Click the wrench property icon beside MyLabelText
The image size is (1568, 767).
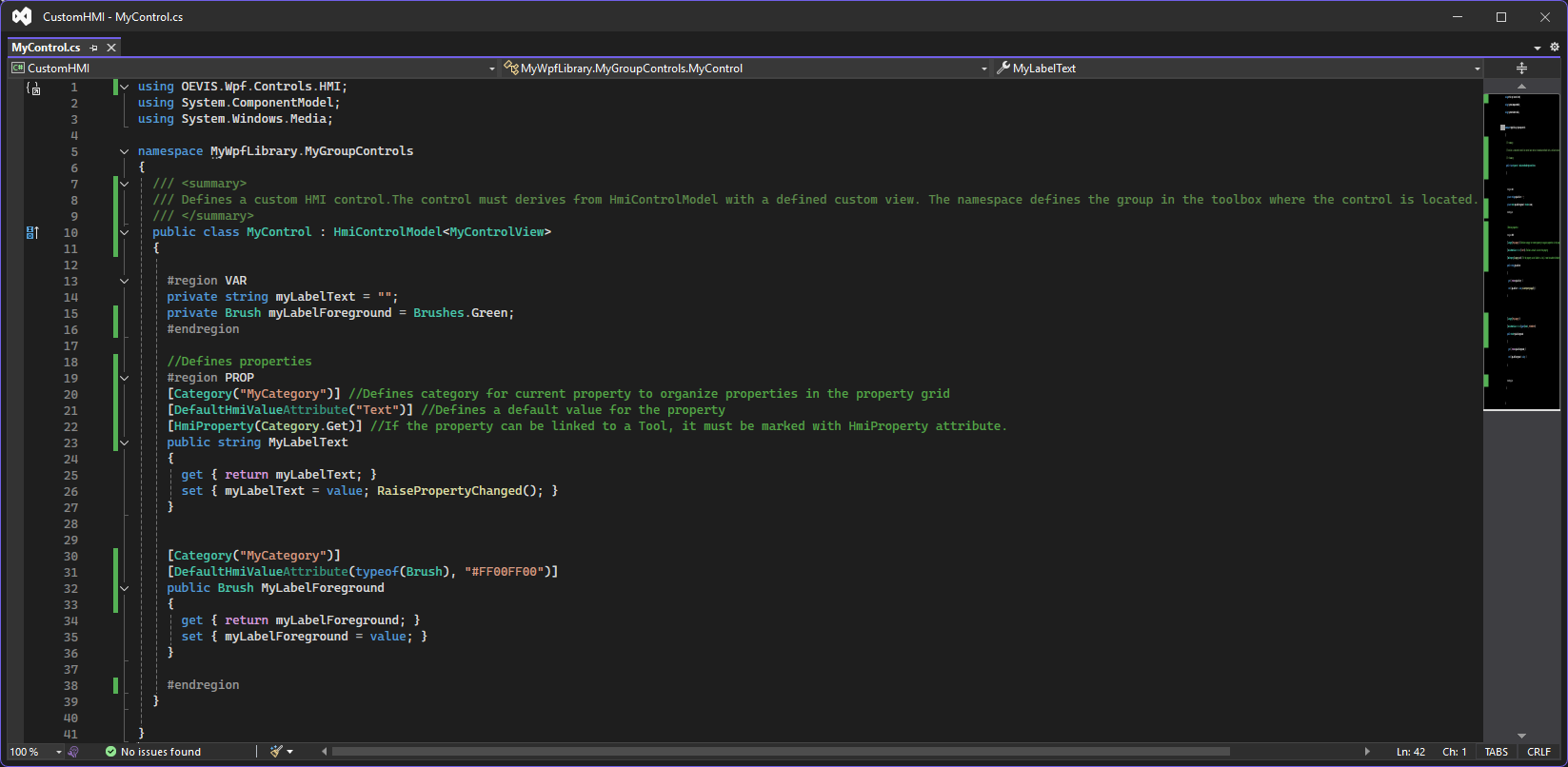1003,69
